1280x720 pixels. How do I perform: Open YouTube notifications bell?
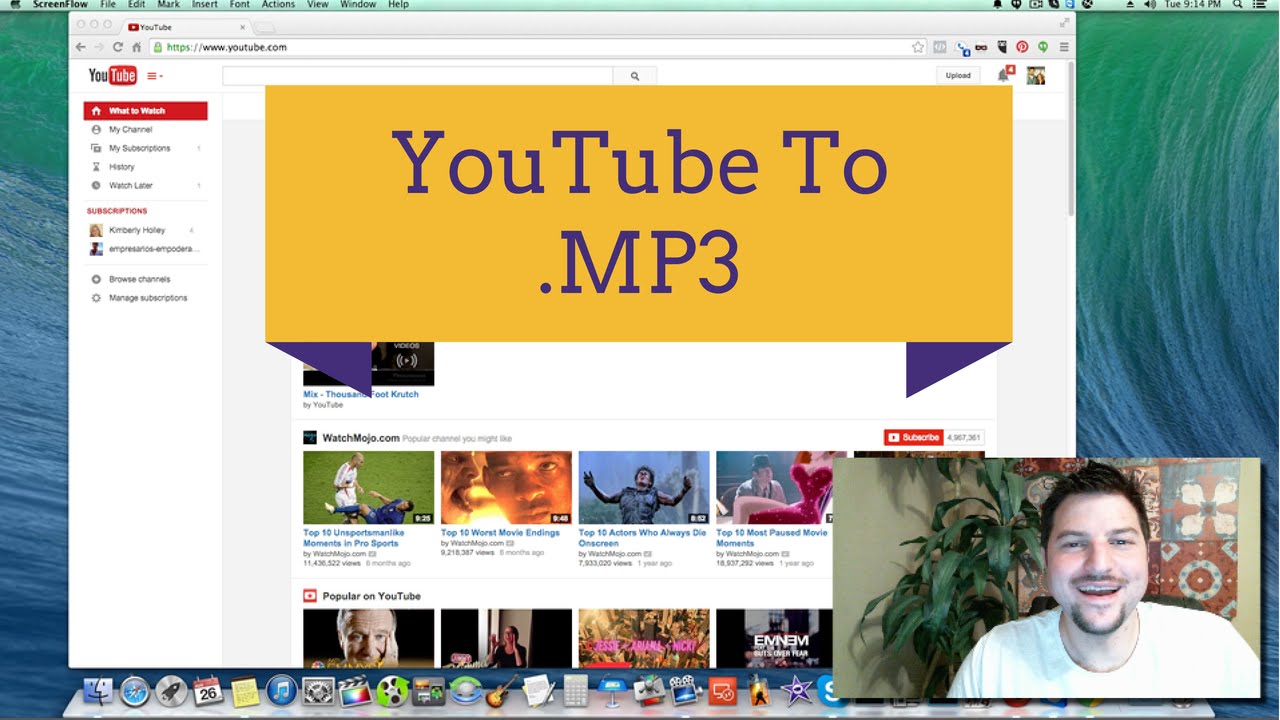coord(1003,76)
